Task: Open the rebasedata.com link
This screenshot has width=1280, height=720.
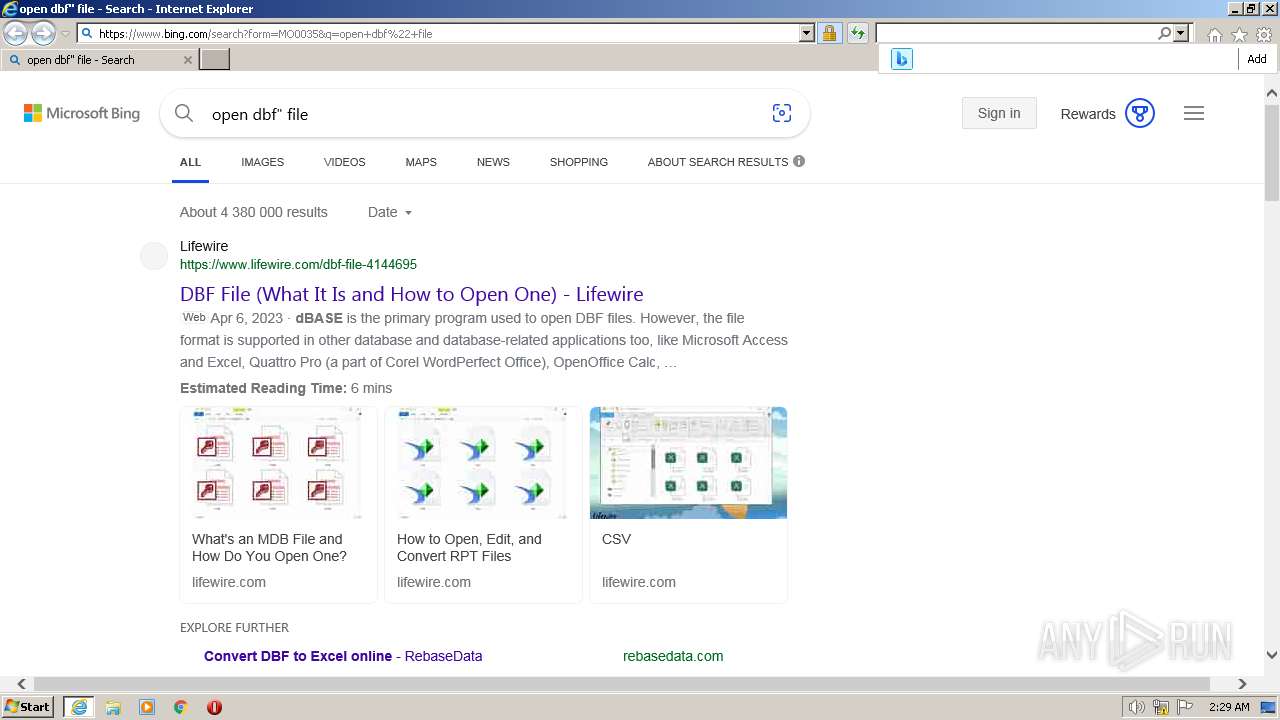Action: [x=673, y=656]
